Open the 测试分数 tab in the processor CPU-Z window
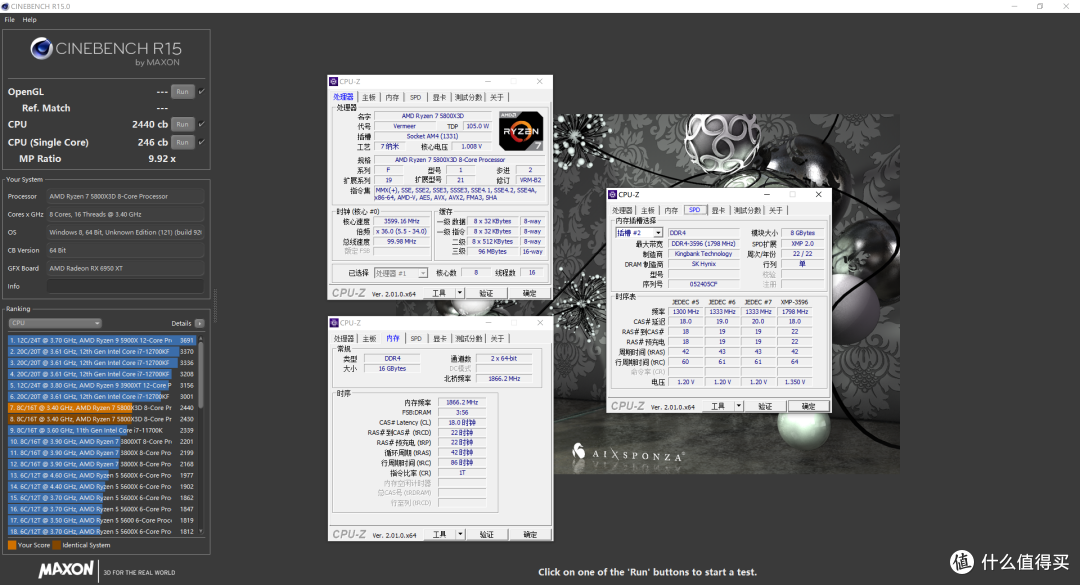The width and height of the screenshot is (1080, 585). (x=468, y=97)
